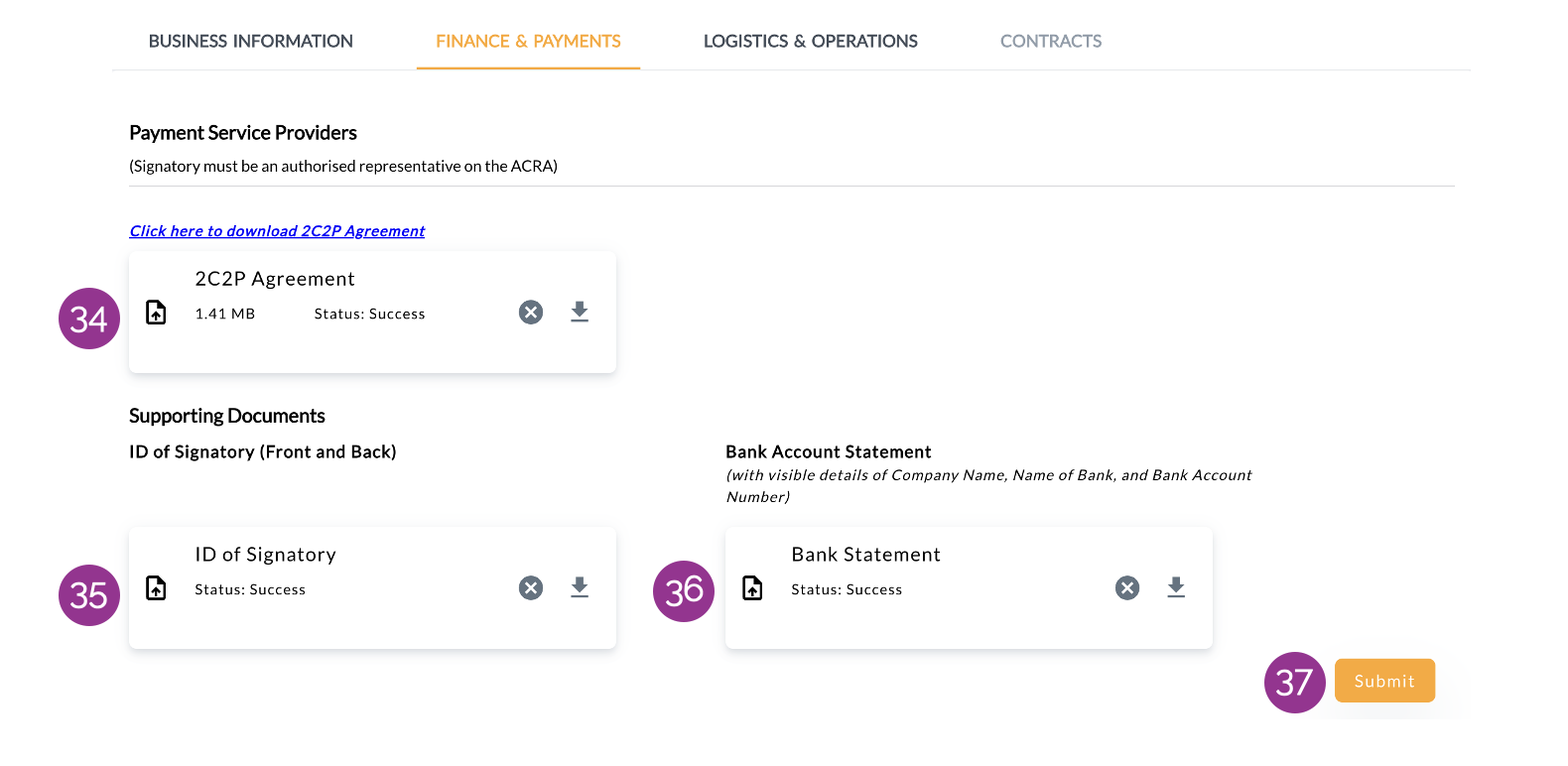The image size is (1568, 766).
Task: Download the uploaded Bank Statement
Action: pos(1176,588)
